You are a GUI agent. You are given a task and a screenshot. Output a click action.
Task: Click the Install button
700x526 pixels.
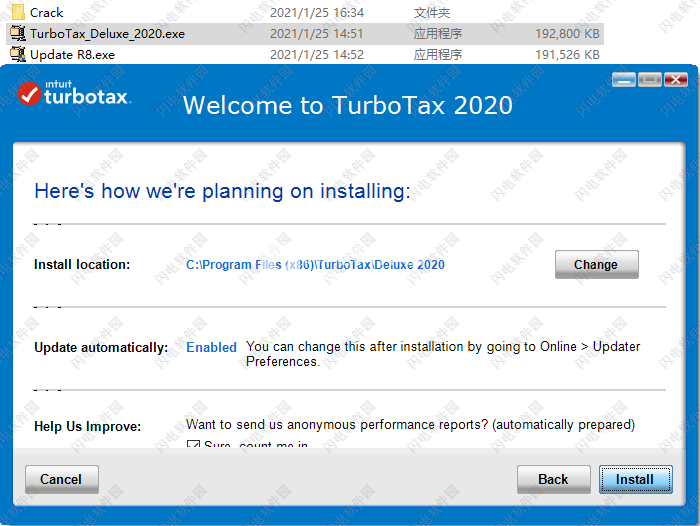click(636, 479)
